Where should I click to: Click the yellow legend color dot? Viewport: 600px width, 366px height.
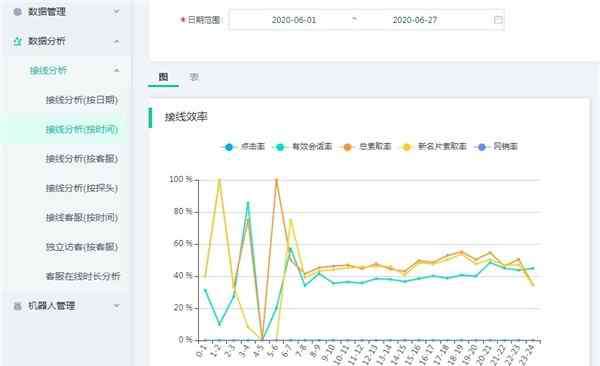[406, 147]
